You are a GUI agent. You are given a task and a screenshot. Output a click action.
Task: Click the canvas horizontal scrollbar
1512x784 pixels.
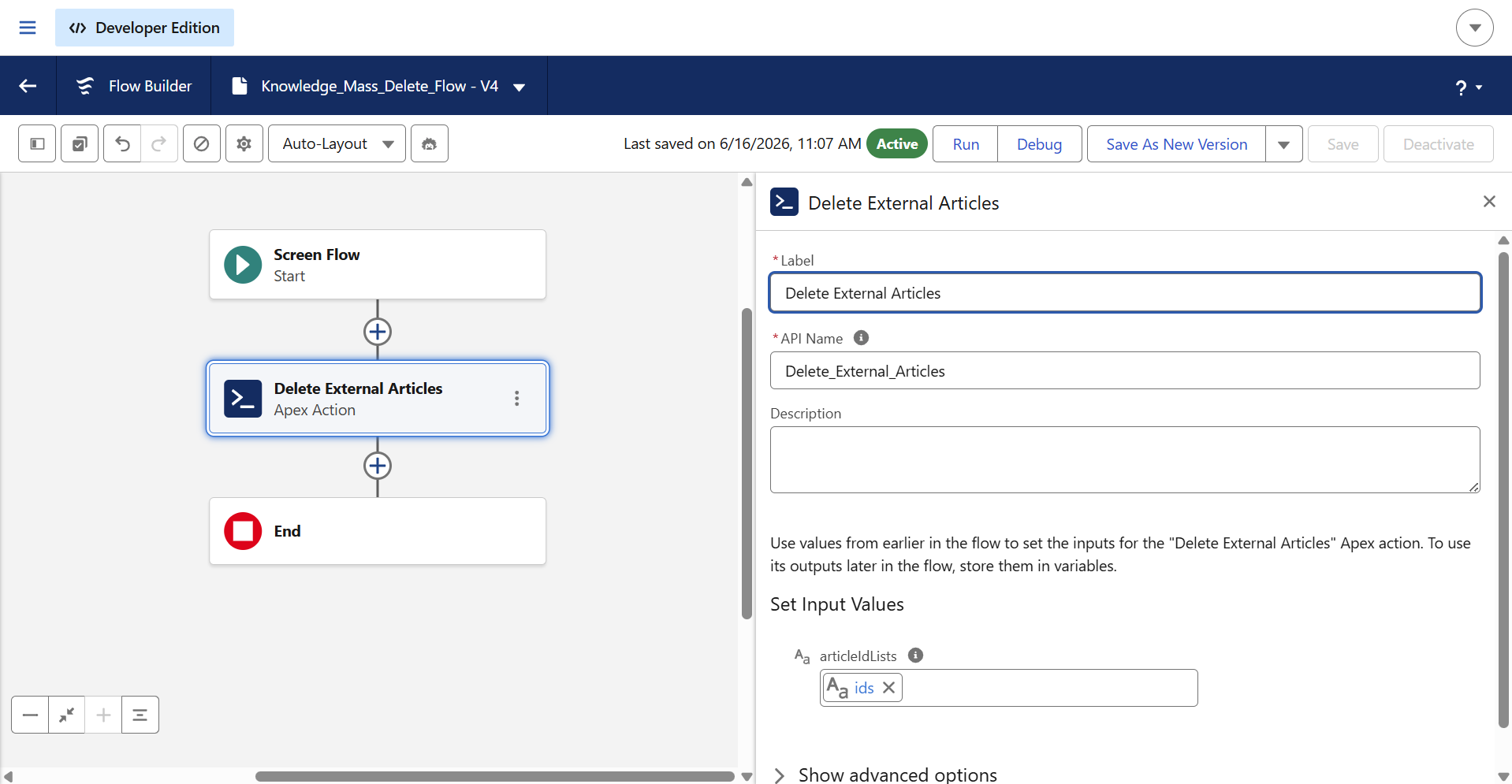pos(494,776)
